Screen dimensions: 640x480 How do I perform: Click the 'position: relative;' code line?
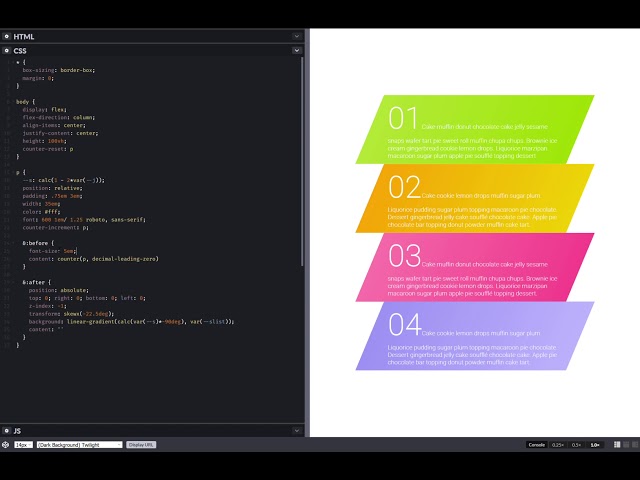[53, 188]
